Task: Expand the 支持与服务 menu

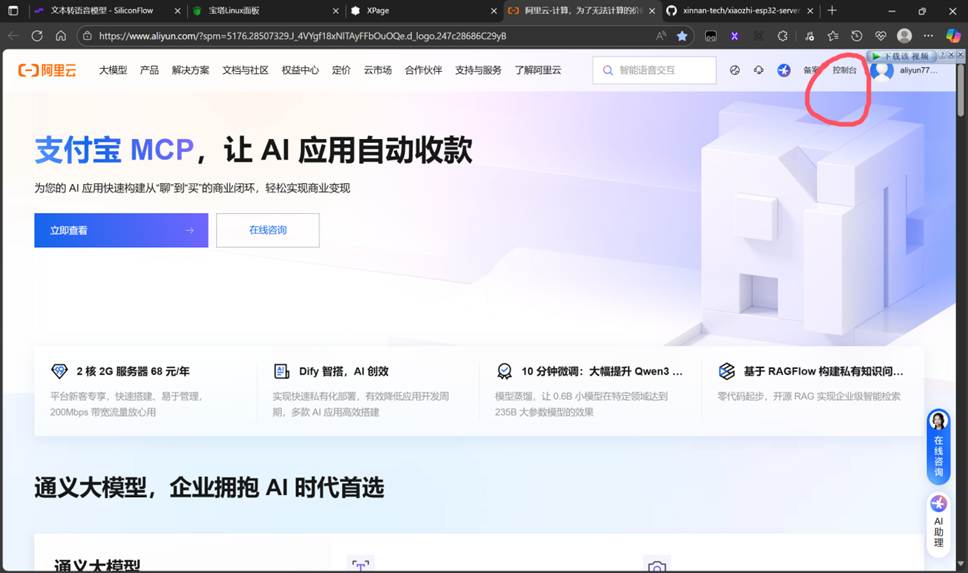Action: click(478, 71)
